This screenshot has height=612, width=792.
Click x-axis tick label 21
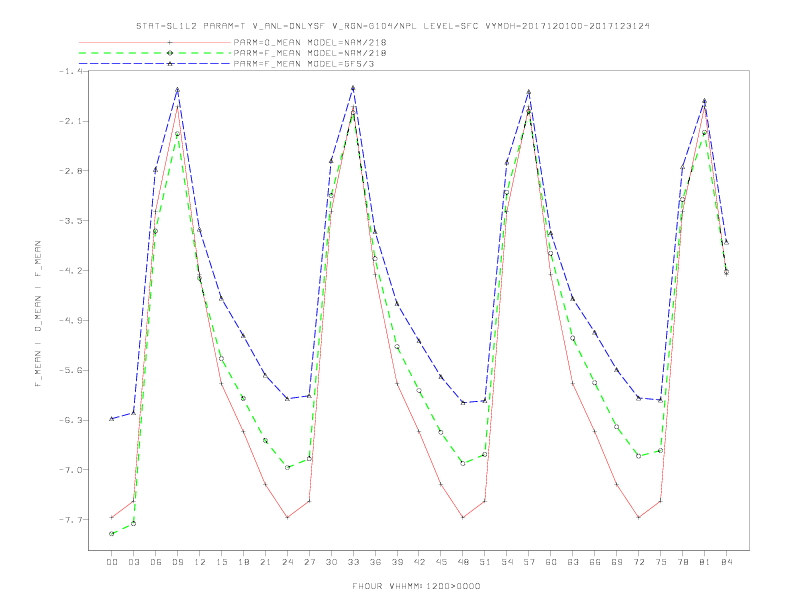(265, 562)
